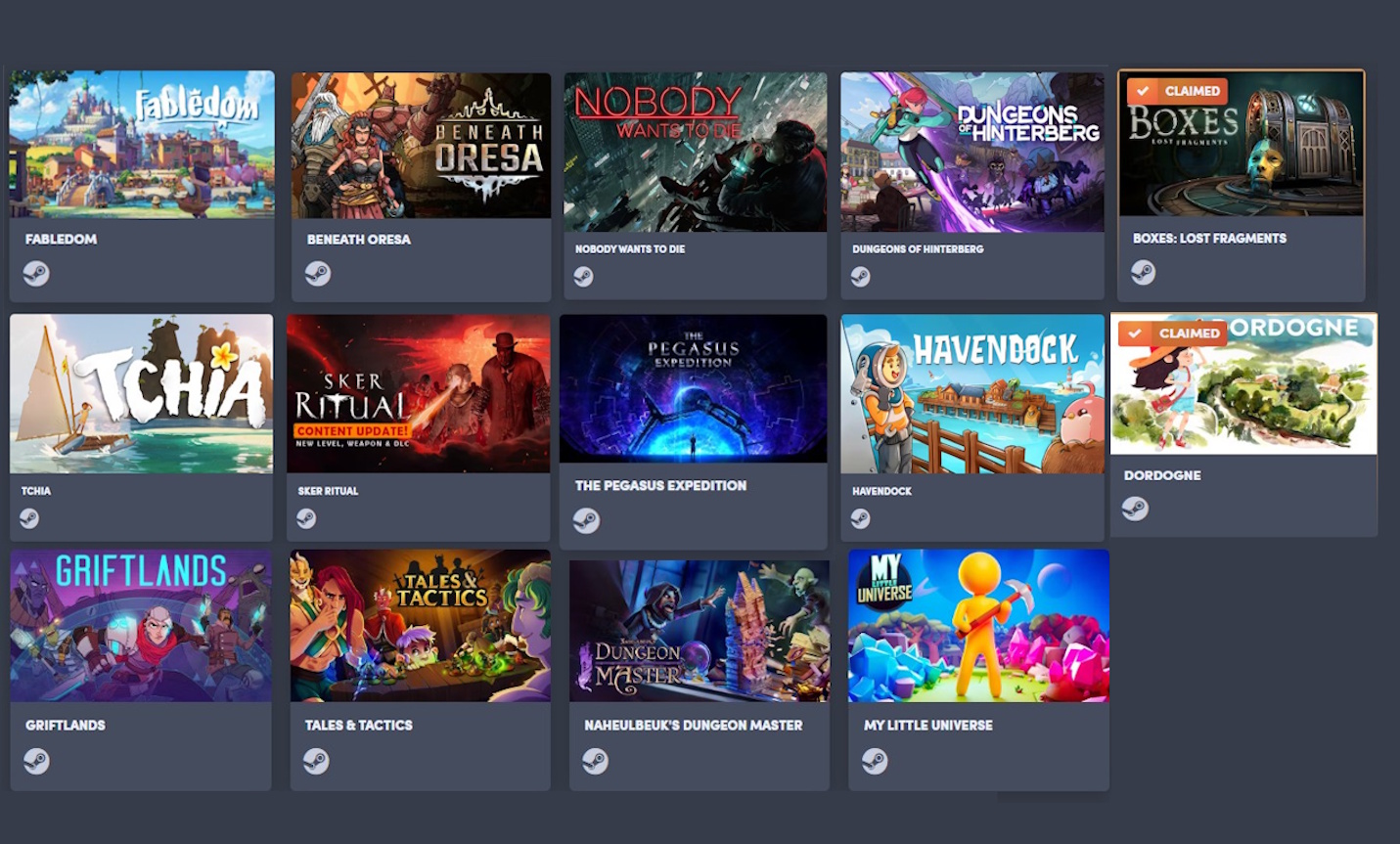Click the Steam icon under Sker Ritual
The width and height of the screenshot is (1400, 844).
click(x=306, y=518)
